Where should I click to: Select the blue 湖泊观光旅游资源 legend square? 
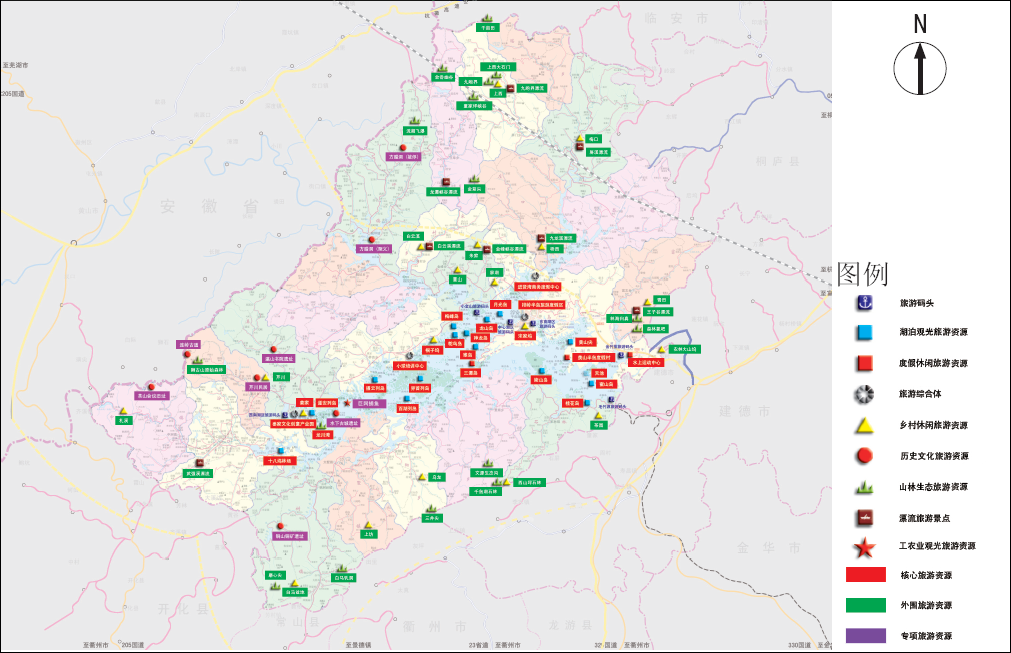click(x=864, y=332)
